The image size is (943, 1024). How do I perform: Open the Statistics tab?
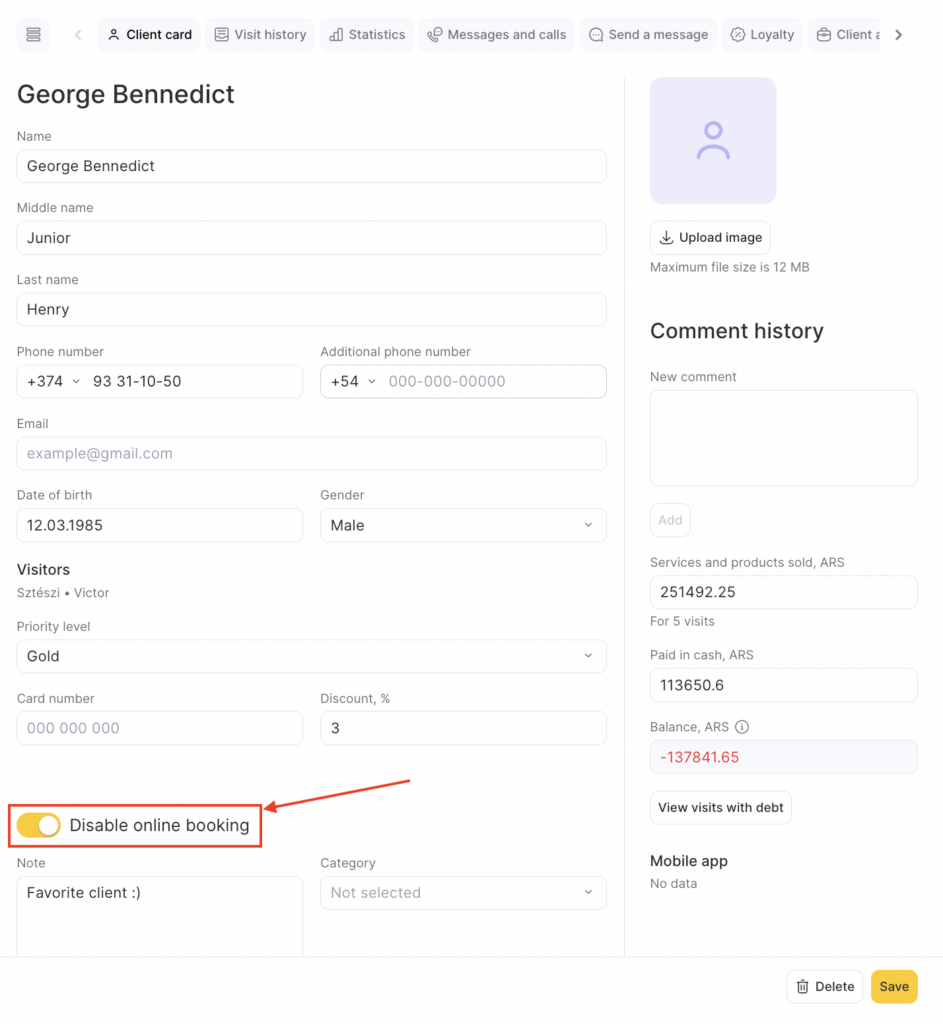coord(367,35)
